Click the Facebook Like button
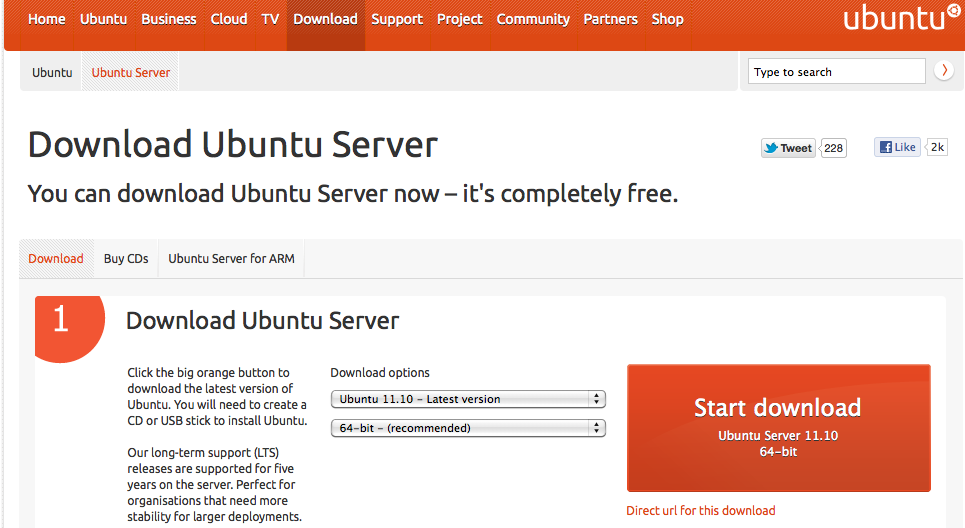 tap(897, 147)
